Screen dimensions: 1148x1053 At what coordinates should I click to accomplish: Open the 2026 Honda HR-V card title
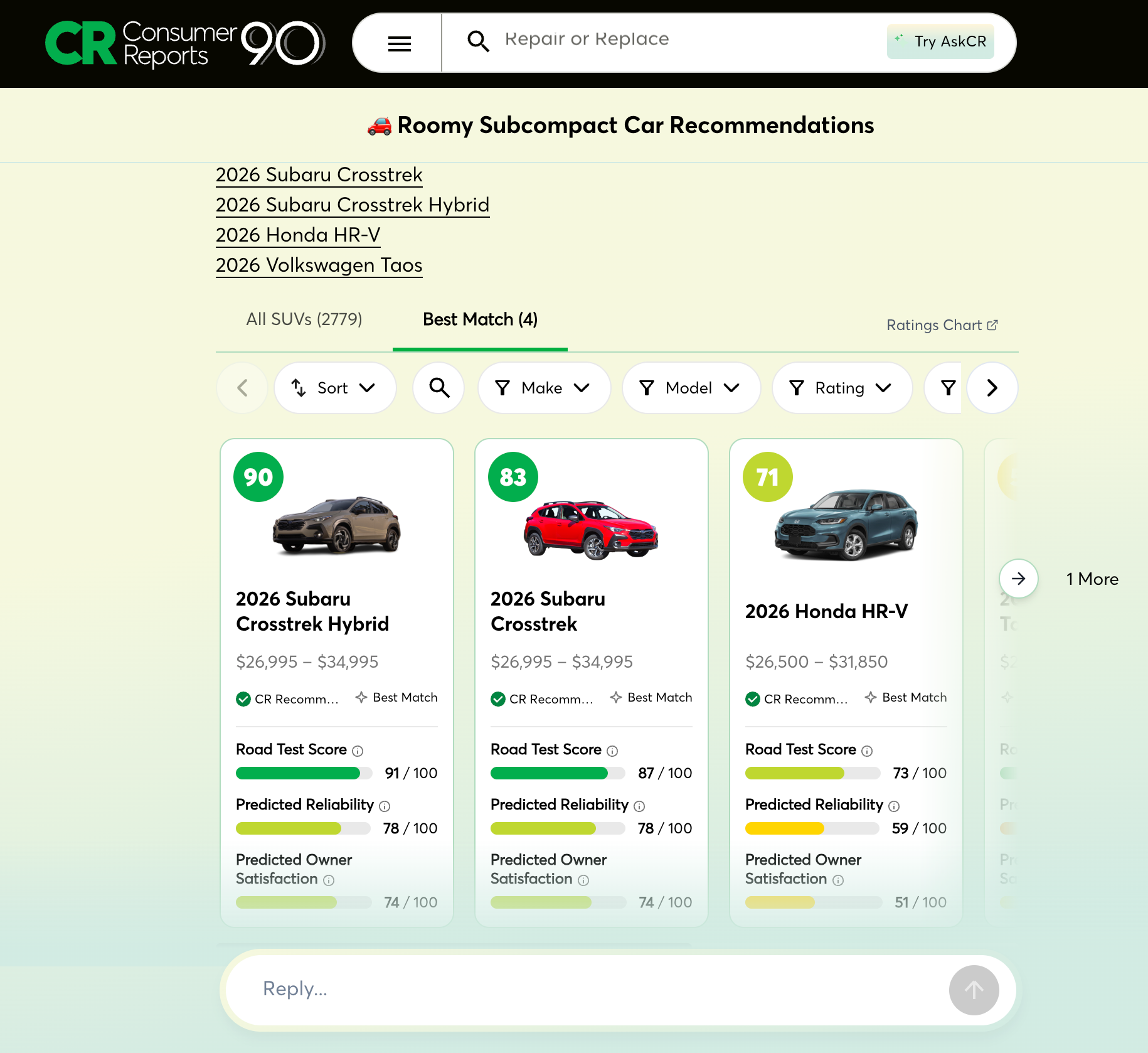tap(826, 611)
